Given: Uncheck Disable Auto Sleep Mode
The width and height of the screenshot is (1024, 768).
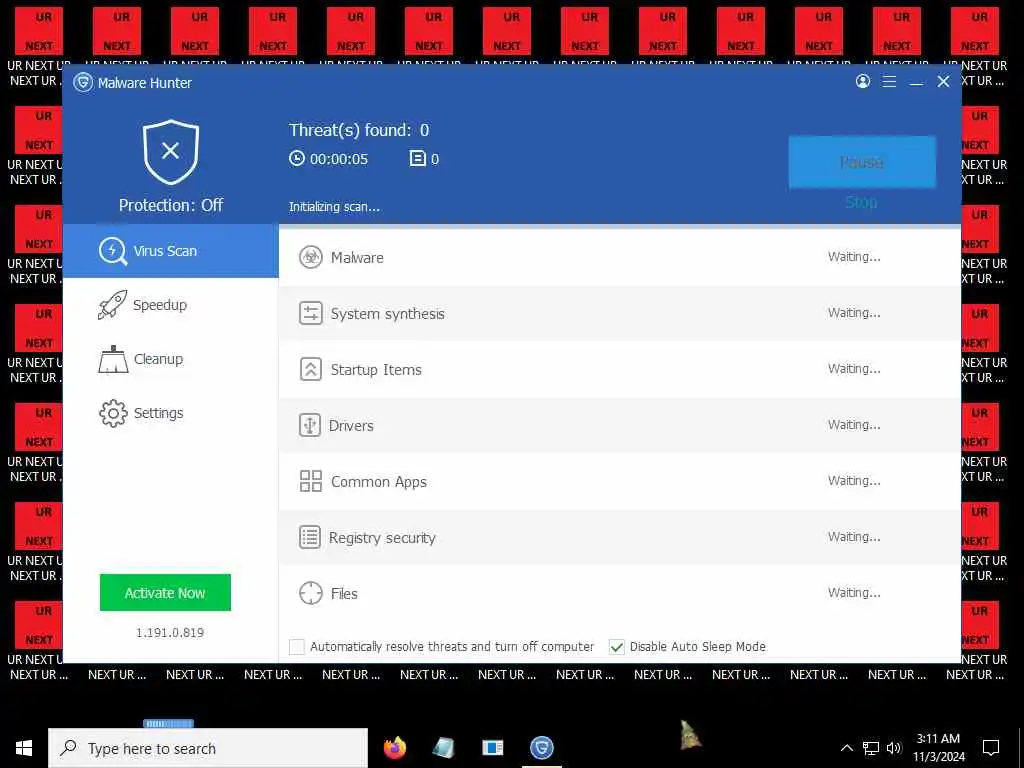Looking at the screenshot, I should [616, 647].
